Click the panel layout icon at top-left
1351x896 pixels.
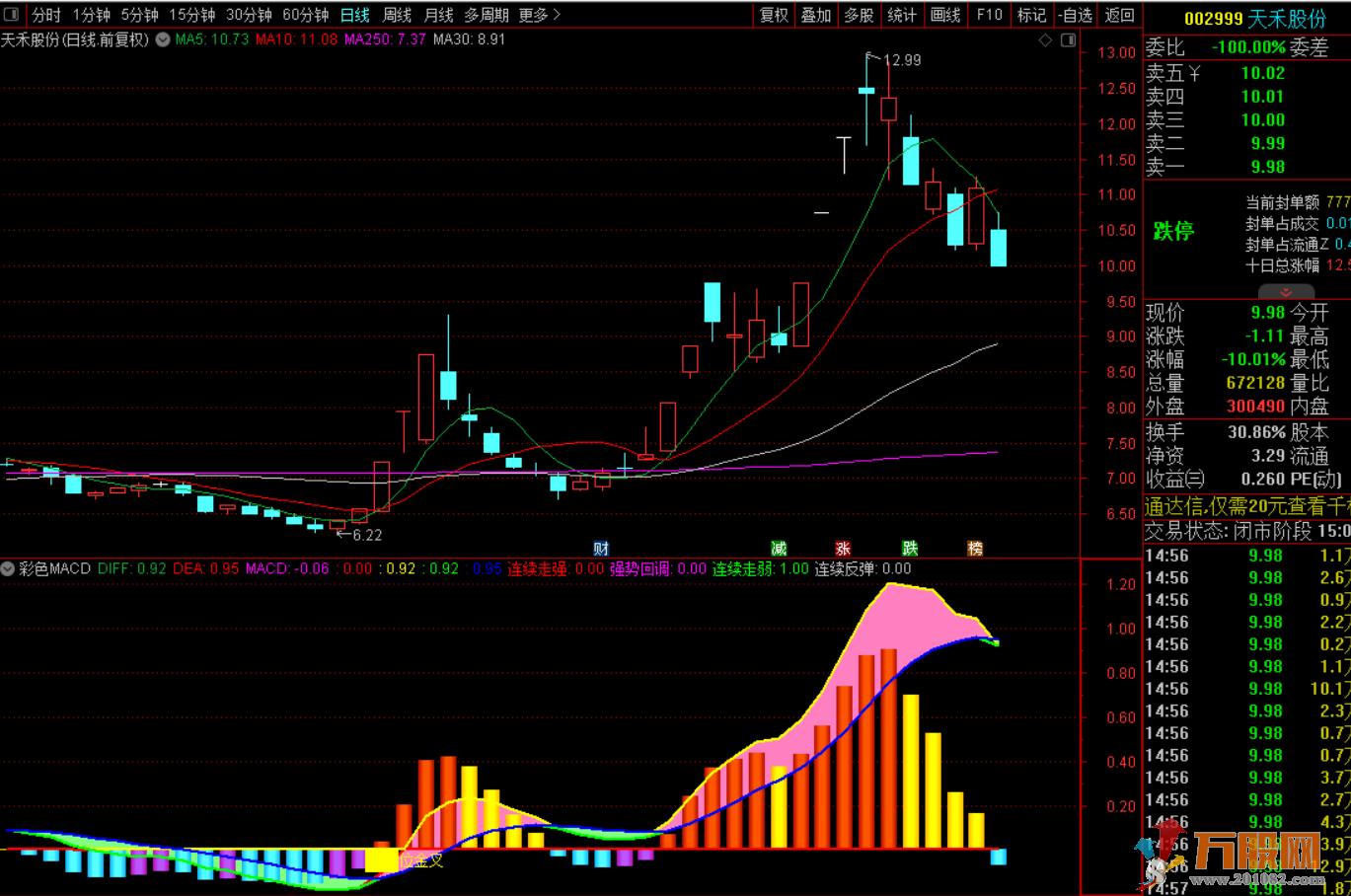coord(11,15)
